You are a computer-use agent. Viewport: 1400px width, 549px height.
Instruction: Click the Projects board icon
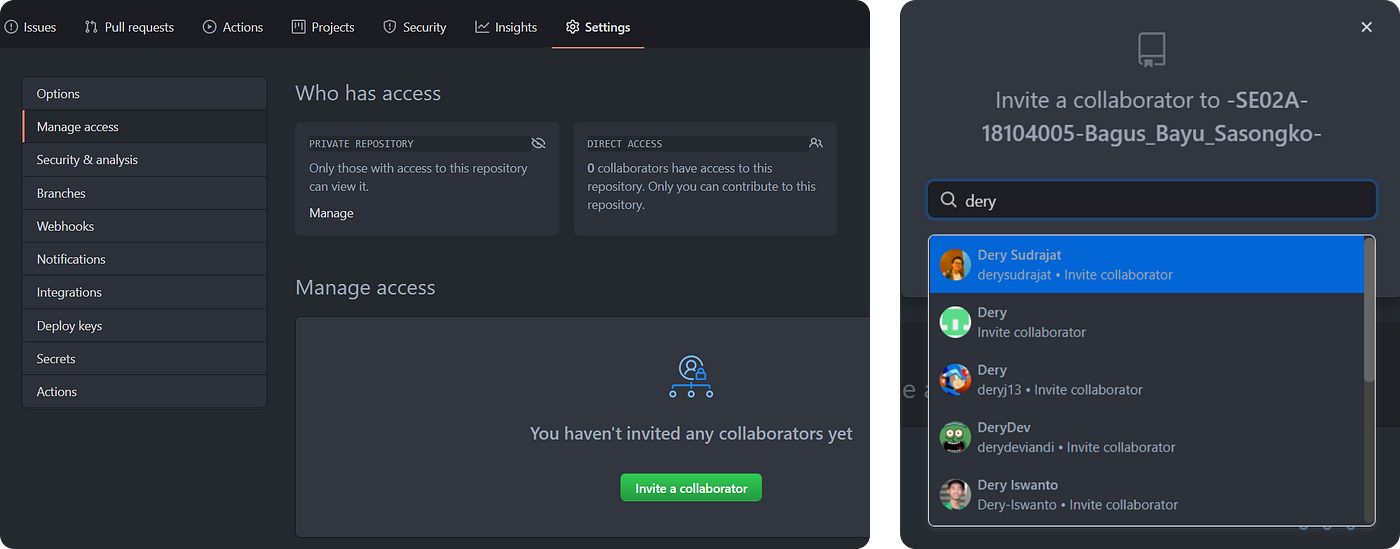298,27
